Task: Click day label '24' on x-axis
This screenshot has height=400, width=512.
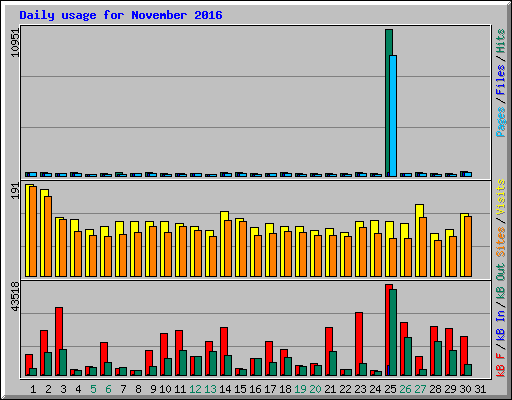Action: [x=375, y=389]
